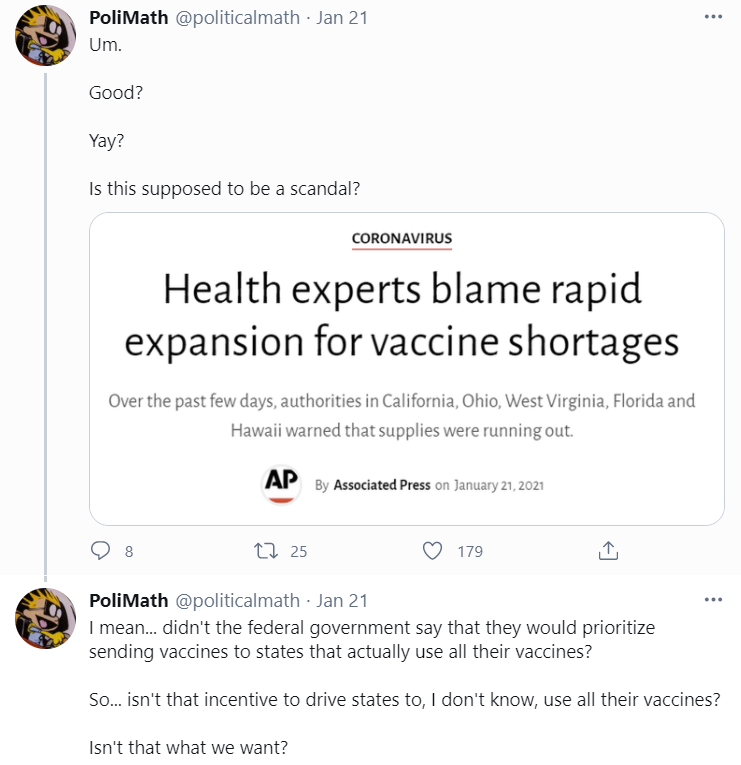Click the Associated Press byline
This screenshot has width=741, height=765.
click(x=382, y=485)
